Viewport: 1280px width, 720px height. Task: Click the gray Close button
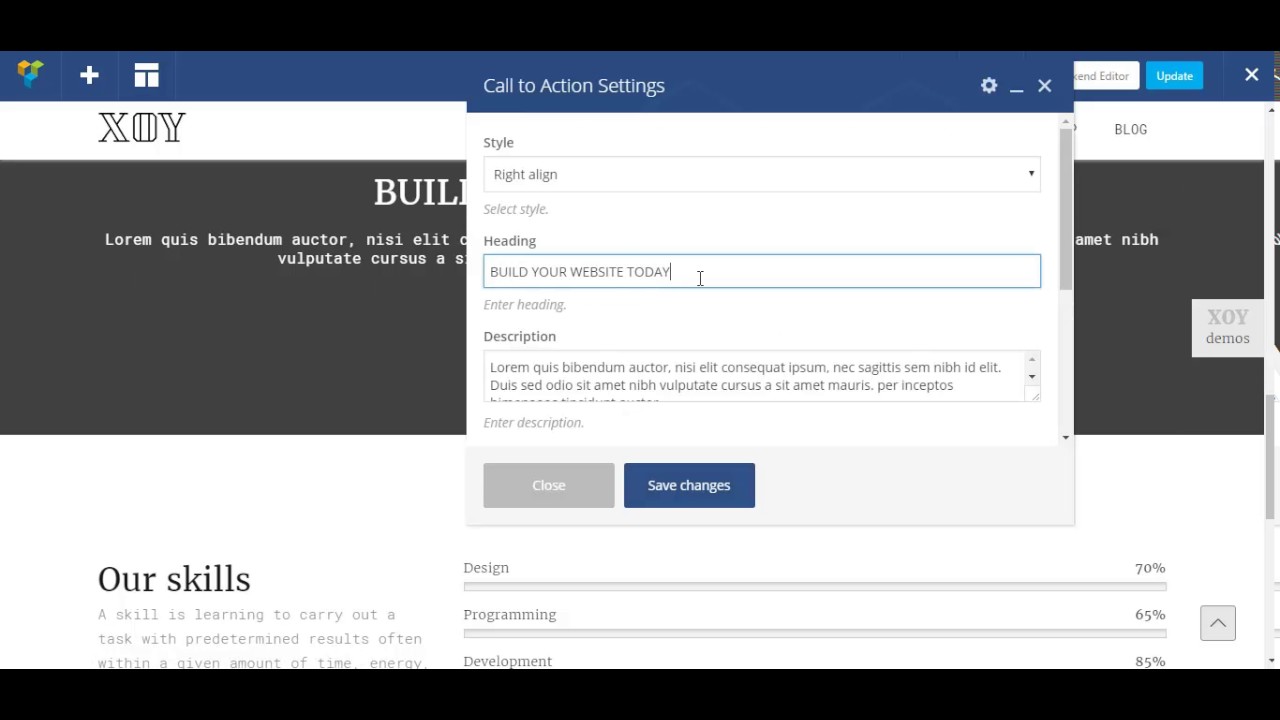[549, 485]
